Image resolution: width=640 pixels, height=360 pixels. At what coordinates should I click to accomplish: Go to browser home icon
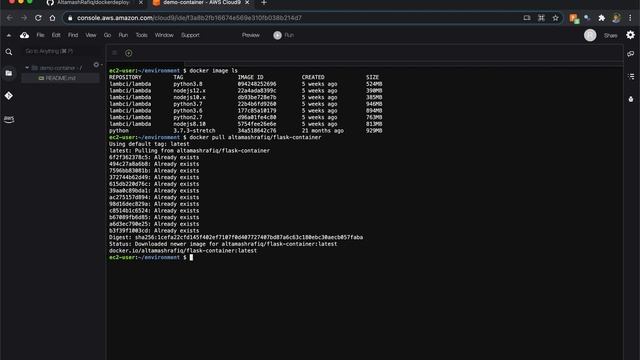[52, 18]
